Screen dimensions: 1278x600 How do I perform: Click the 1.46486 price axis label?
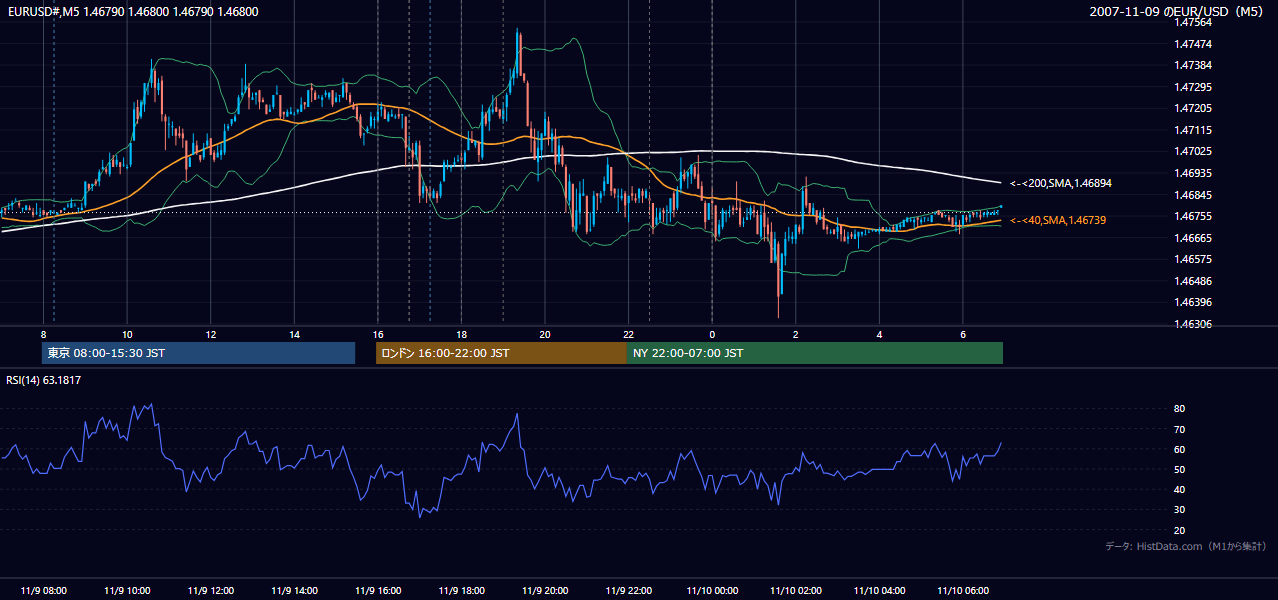(x=1193, y=281)
